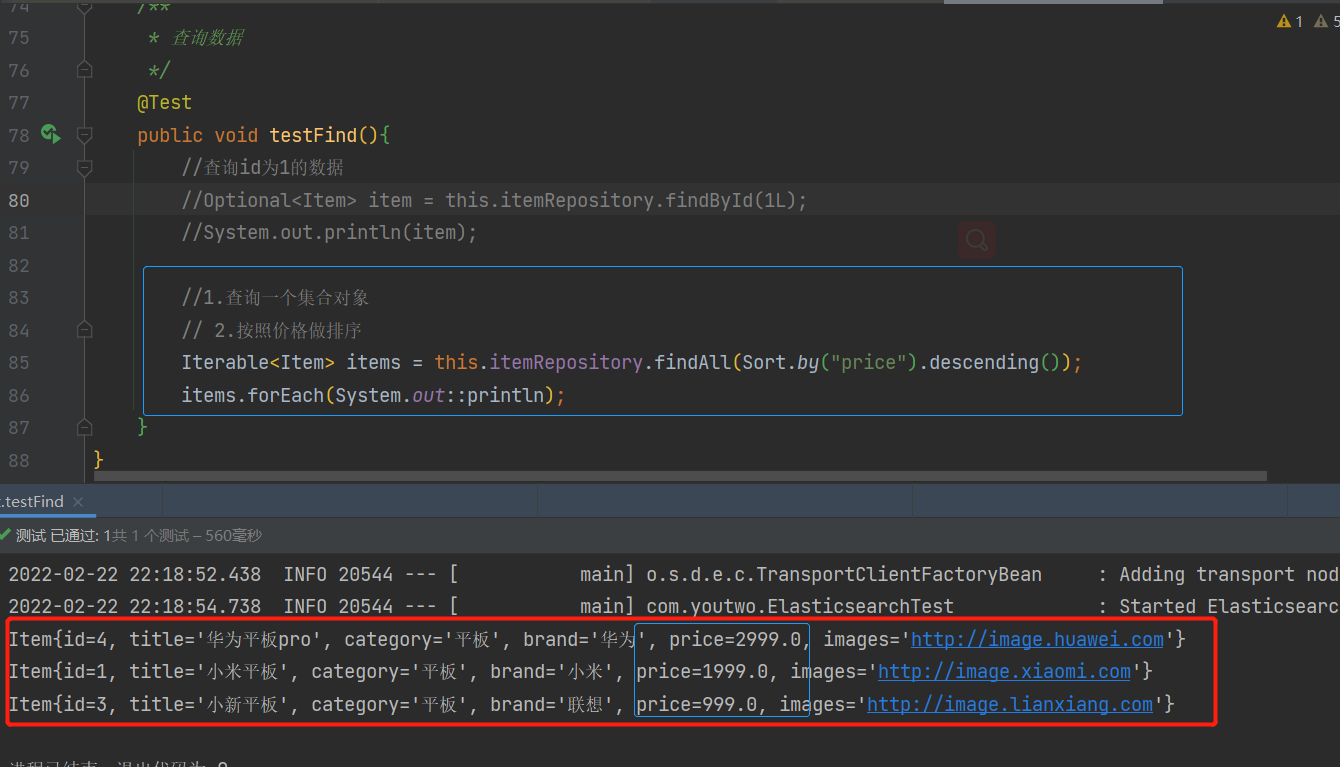
Task: Open the http://image.lianxiang.com link
Action: (x=1010, y=704)
